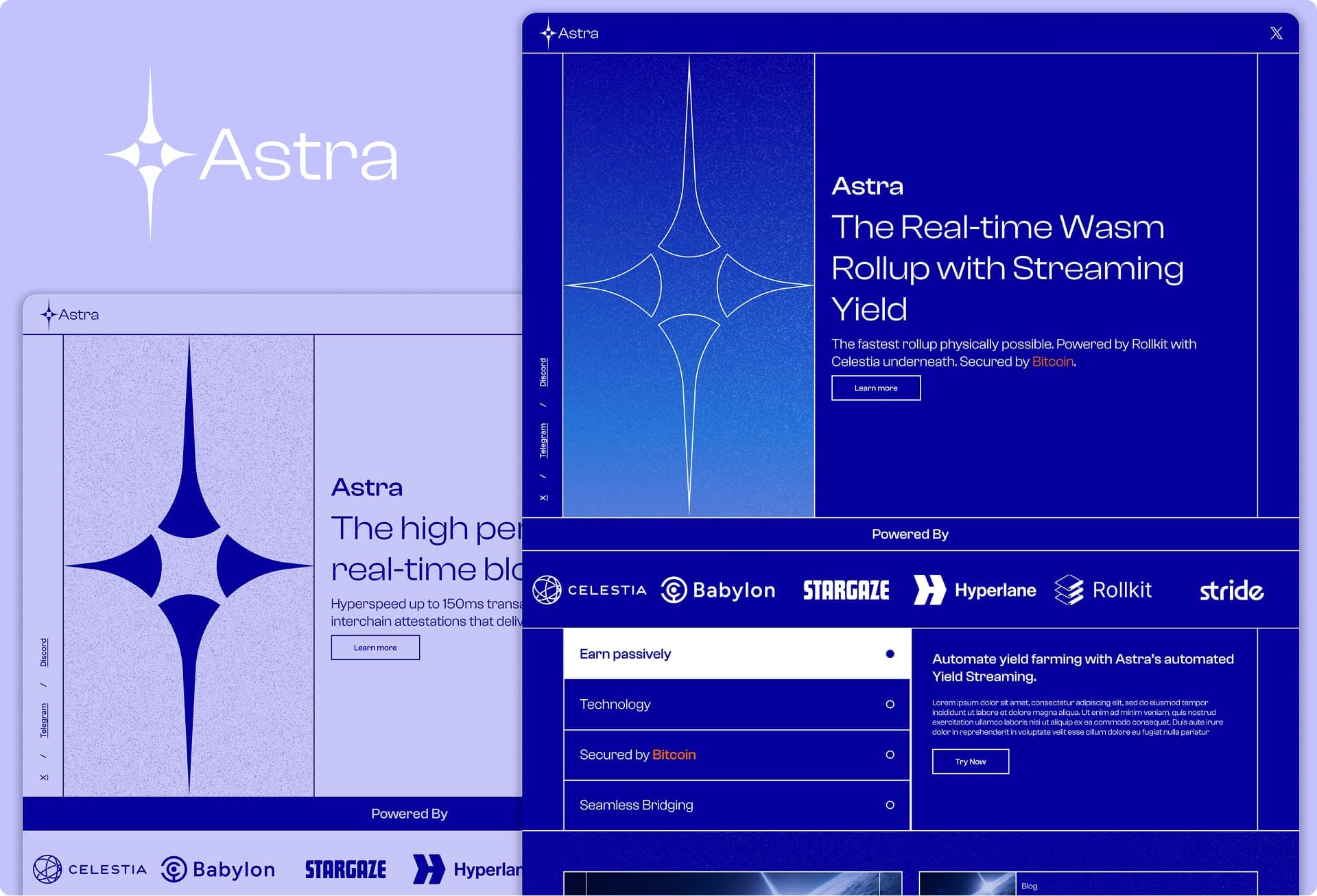The width and height of the screenshot is (1317, 896).
Task: Click Learn more button in dark window
Action: [x=876, y=388]
